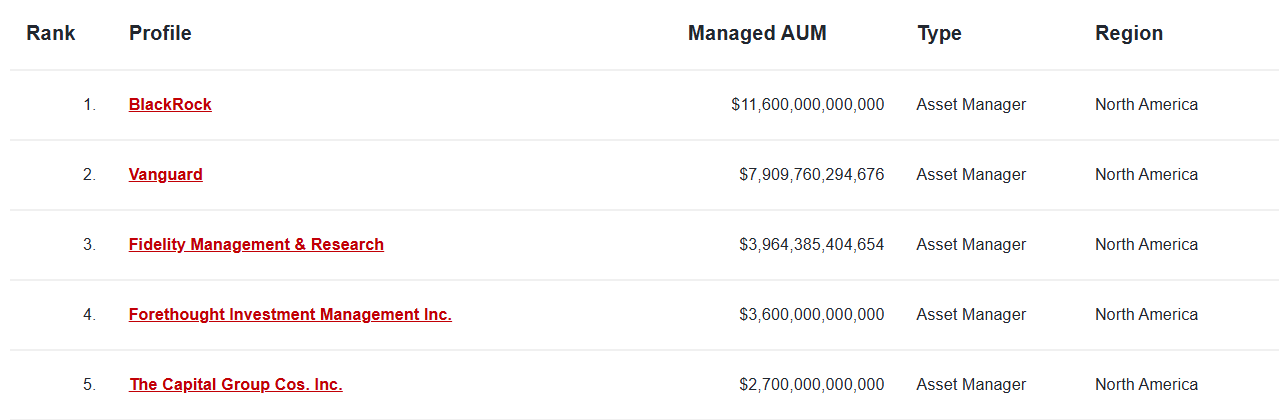Click the Managed AUM column header
The image size is (1279, 420).
(x=757, y=33)
